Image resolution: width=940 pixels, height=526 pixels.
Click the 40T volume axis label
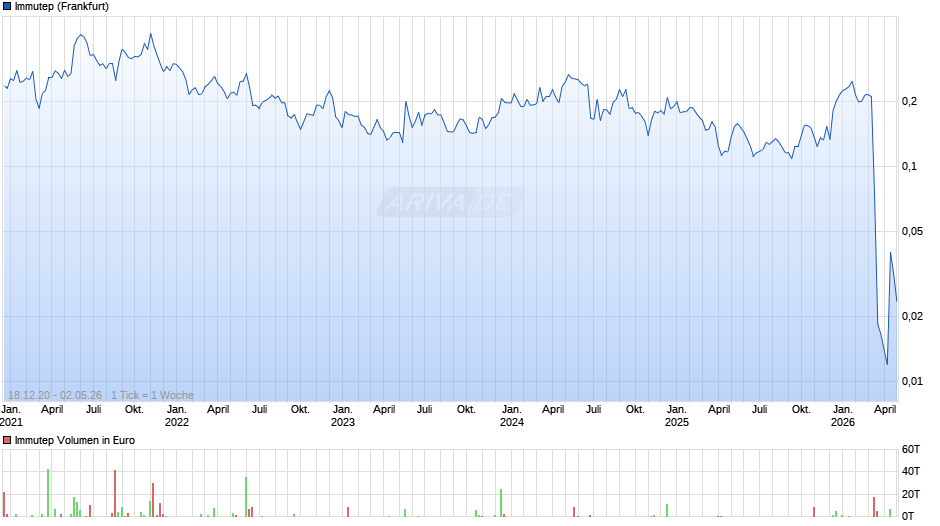pyautogui.click(x=911, y=471)
